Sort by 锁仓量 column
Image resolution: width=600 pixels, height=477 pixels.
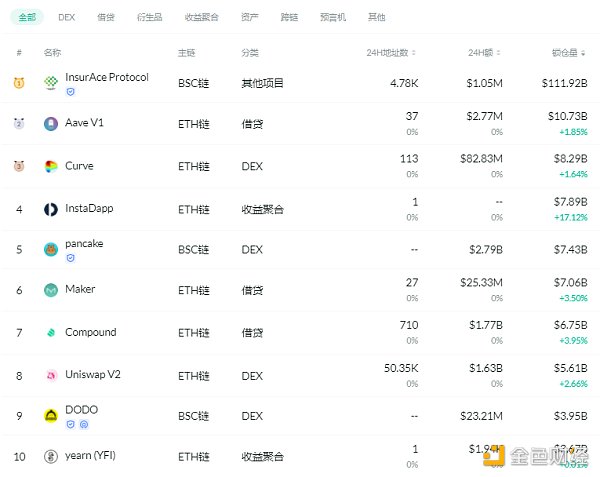[569, 52]
